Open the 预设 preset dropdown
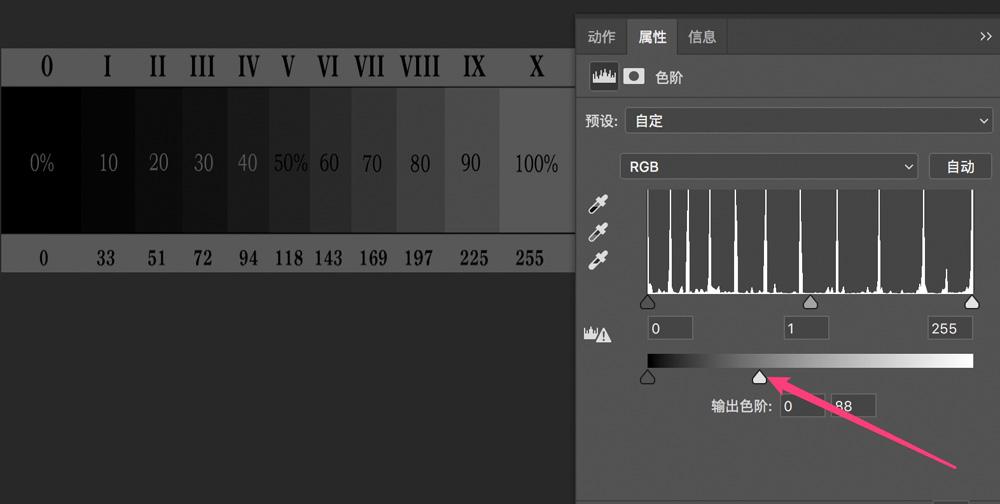This screenshot has width=1000, height=504. click(809, 121)
